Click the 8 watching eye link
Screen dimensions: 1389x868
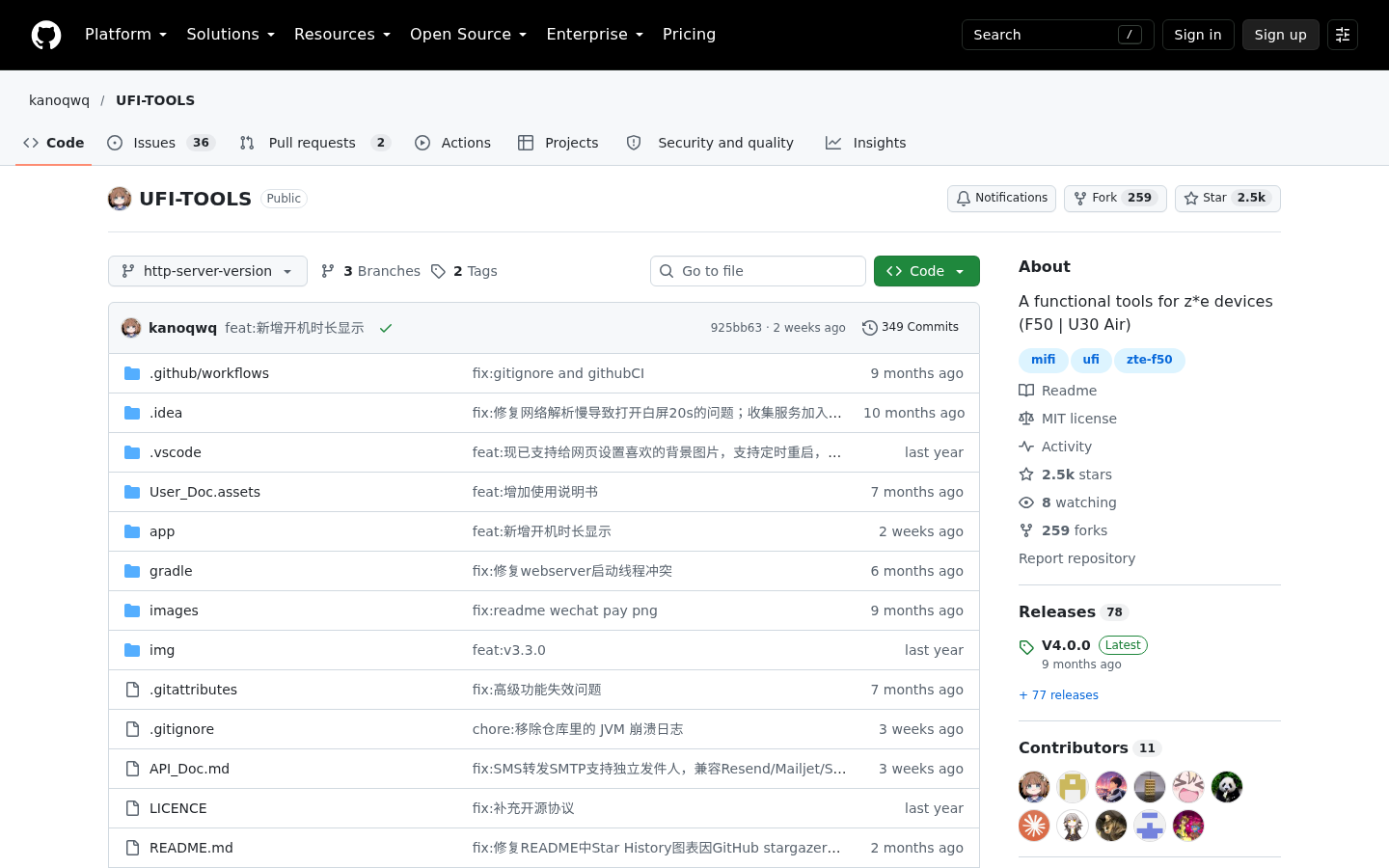click(1068, 502)
